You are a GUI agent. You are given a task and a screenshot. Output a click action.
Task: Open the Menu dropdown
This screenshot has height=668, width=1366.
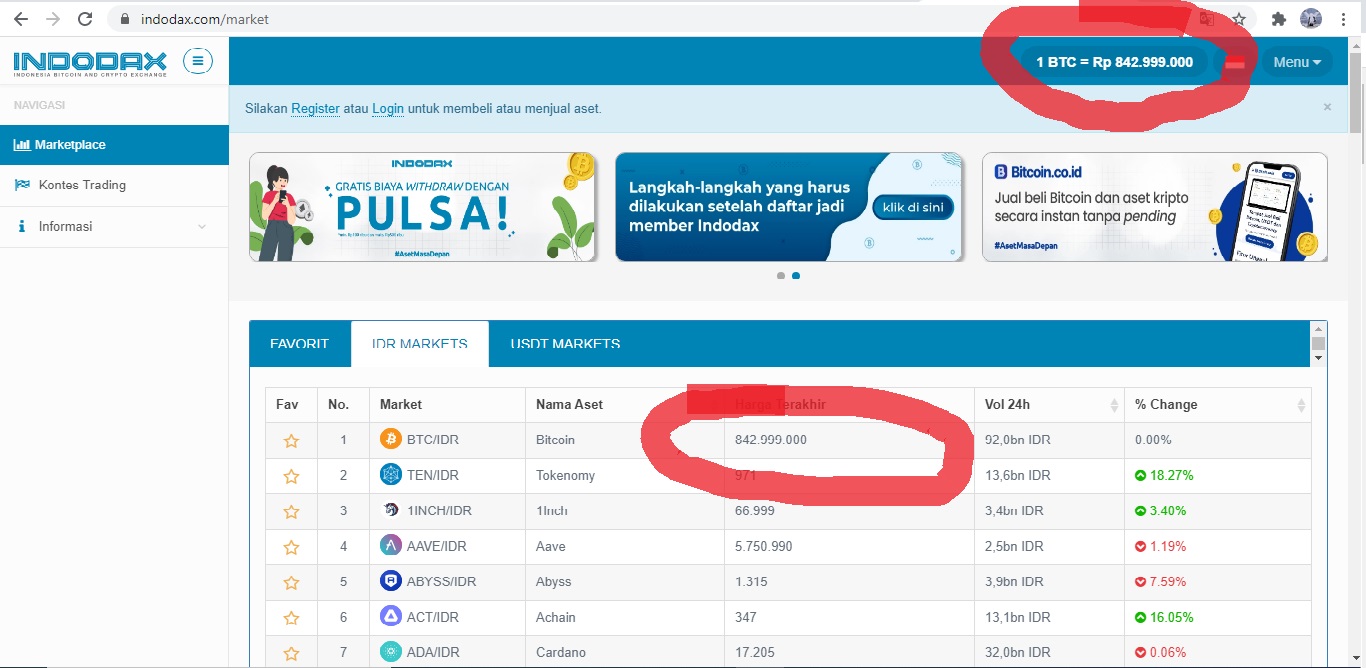[x=1297, y=62]
